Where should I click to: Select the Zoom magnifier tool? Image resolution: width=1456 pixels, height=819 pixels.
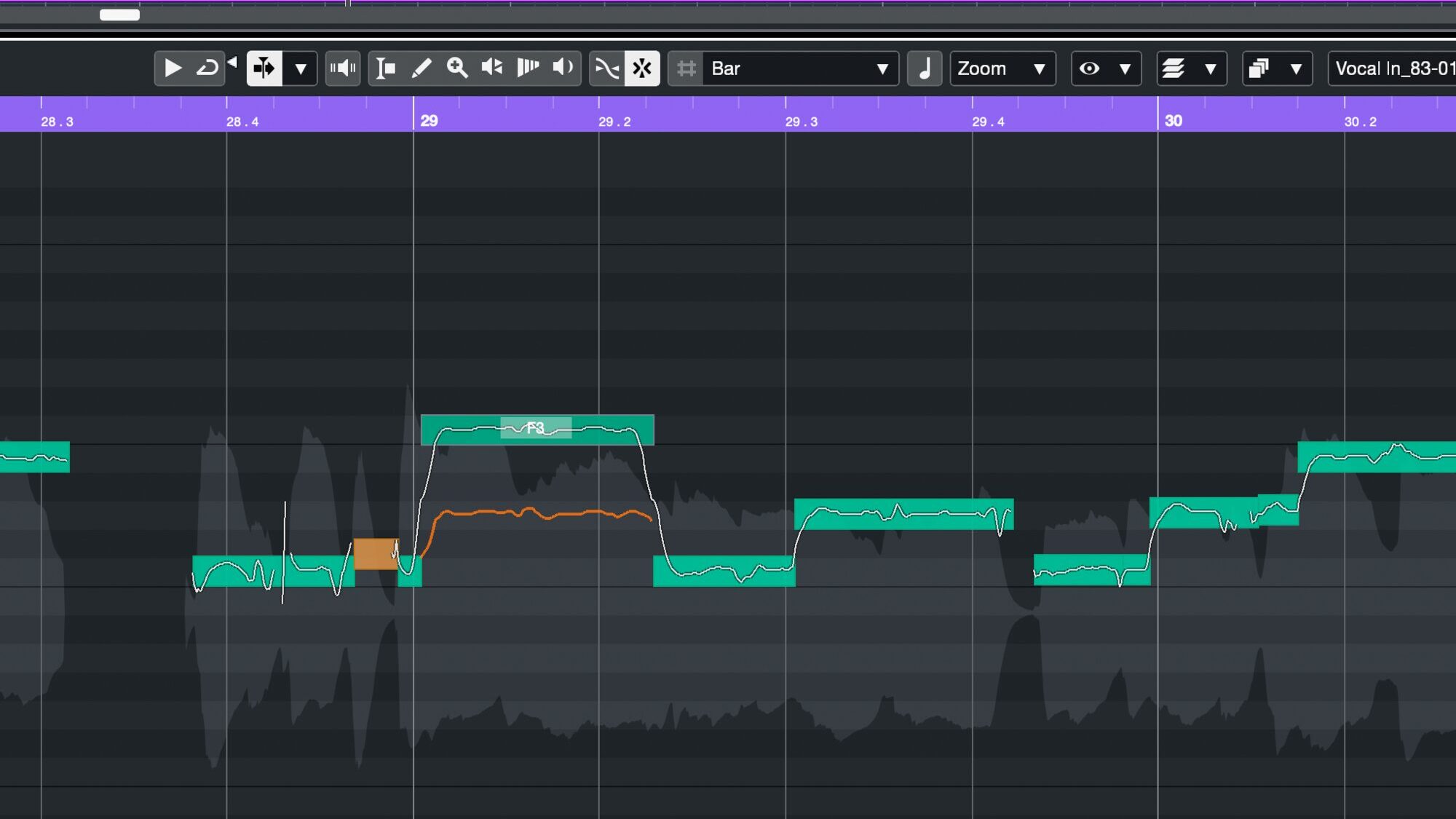pyautogui.click(x=457, y=68)
